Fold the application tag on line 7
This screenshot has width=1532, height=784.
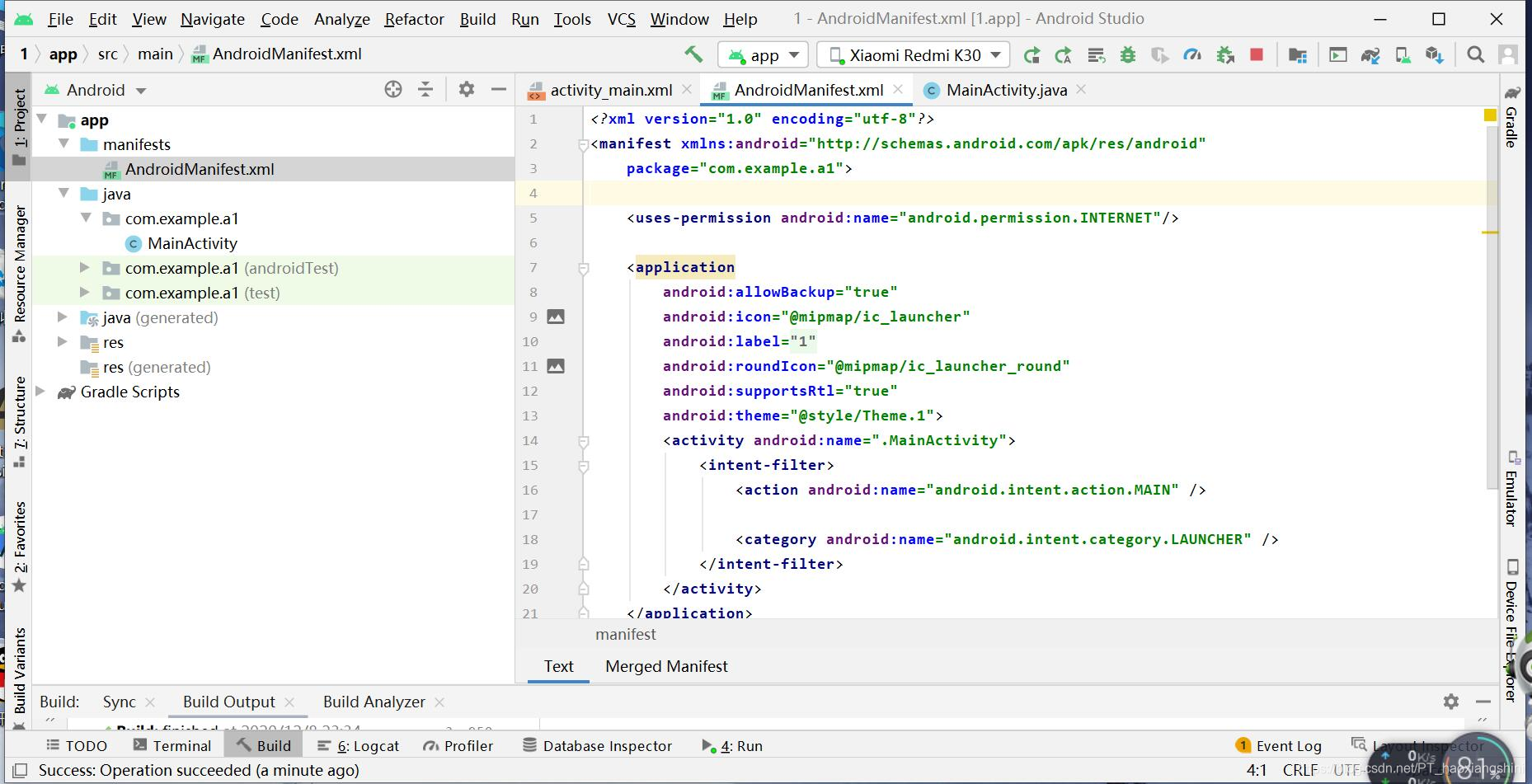[584, 268]
